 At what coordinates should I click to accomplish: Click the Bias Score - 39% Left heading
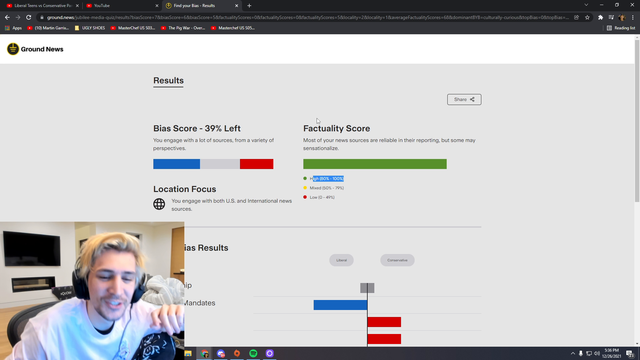(x=197, y=129)
